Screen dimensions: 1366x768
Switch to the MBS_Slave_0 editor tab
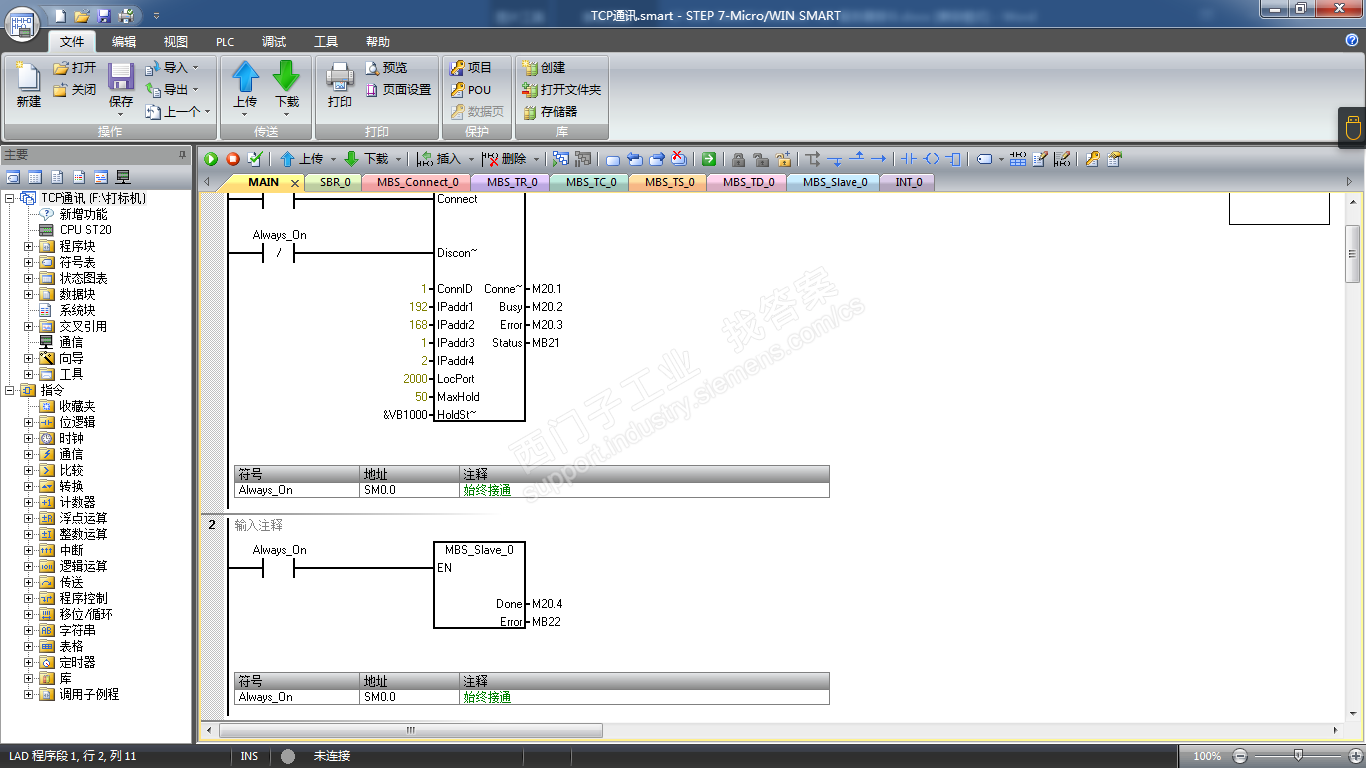[835, 183]
